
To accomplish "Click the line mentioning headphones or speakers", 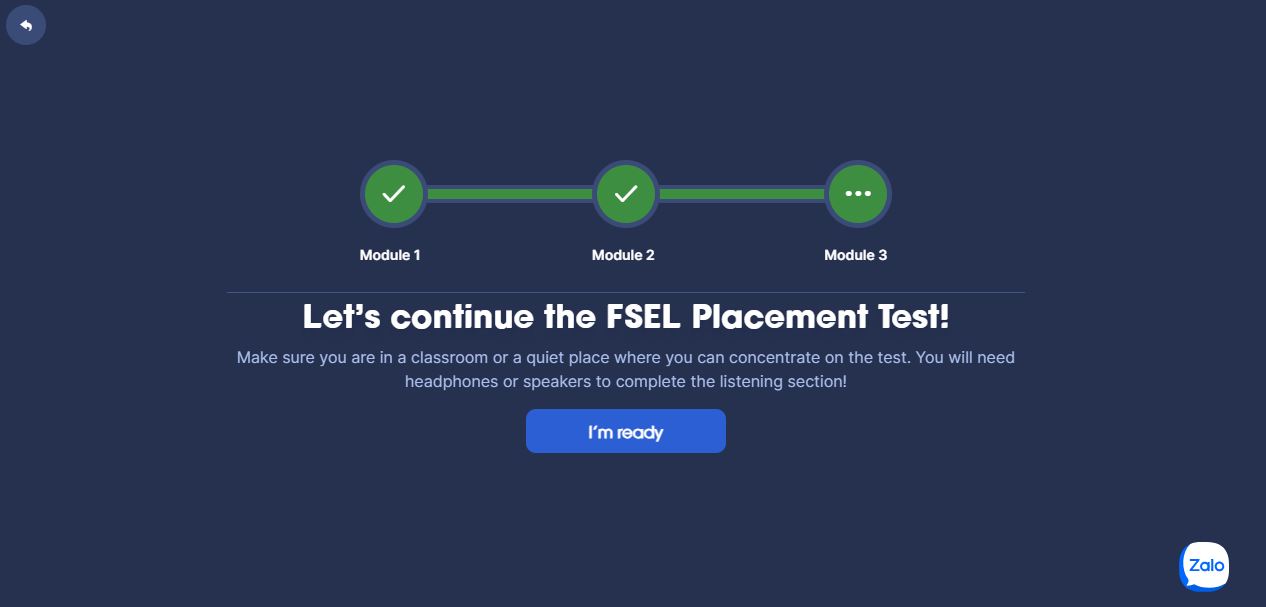I will click(626, 382).
